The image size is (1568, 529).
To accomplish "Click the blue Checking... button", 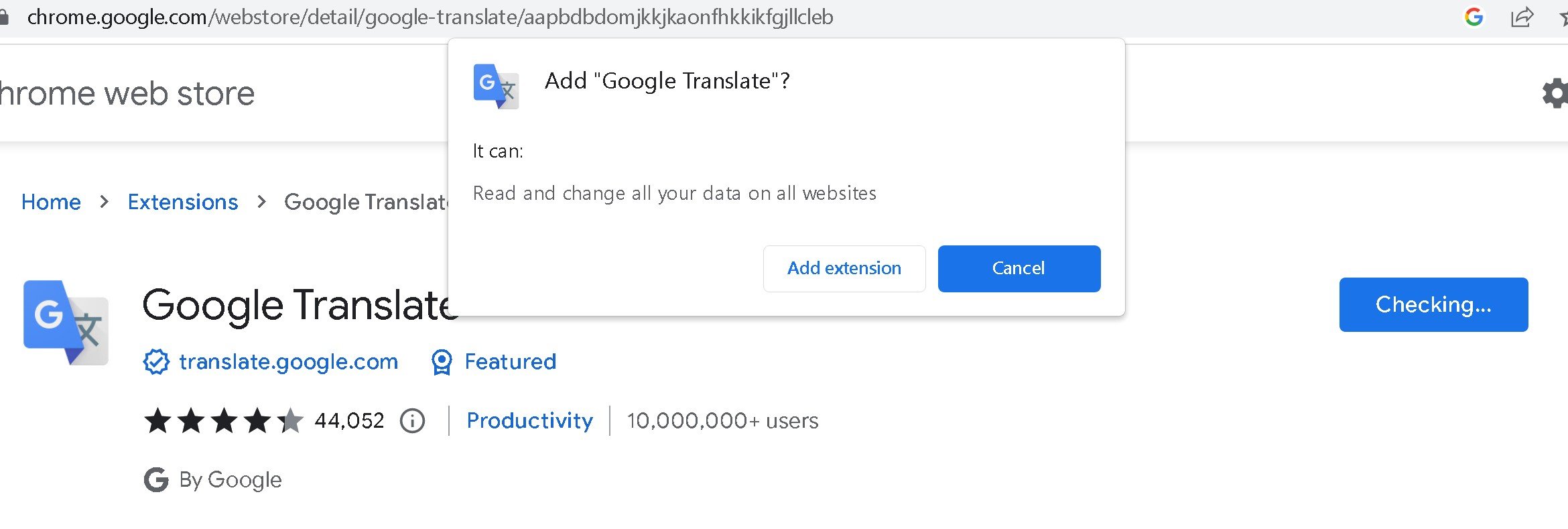I will (x=1433, y=304).
